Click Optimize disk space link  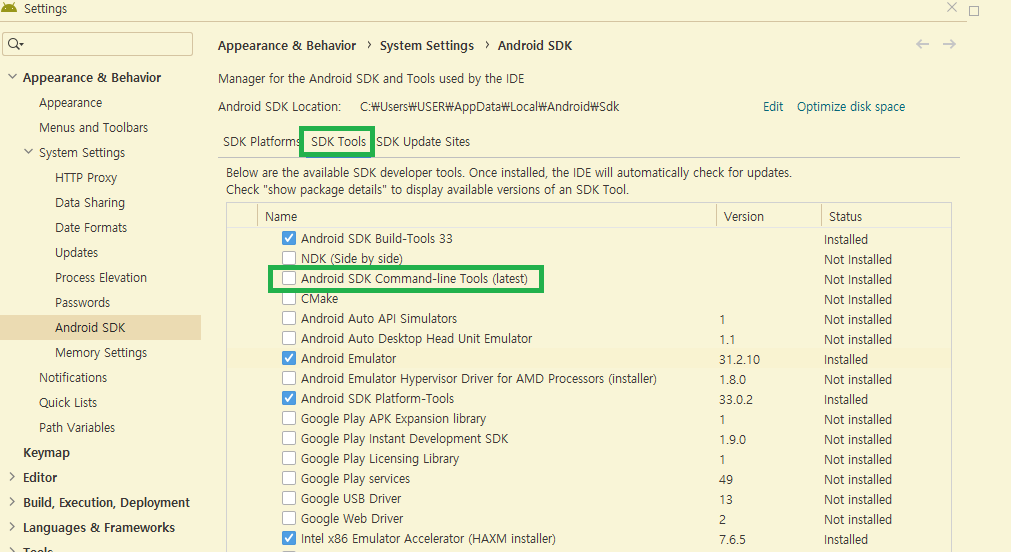[851, 106]
